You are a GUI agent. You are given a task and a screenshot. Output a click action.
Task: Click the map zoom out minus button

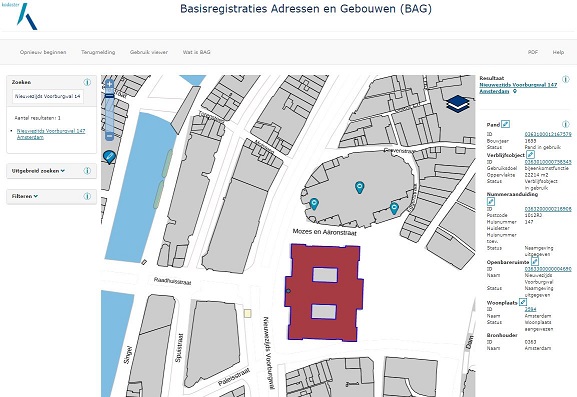(x=109, y=136)
